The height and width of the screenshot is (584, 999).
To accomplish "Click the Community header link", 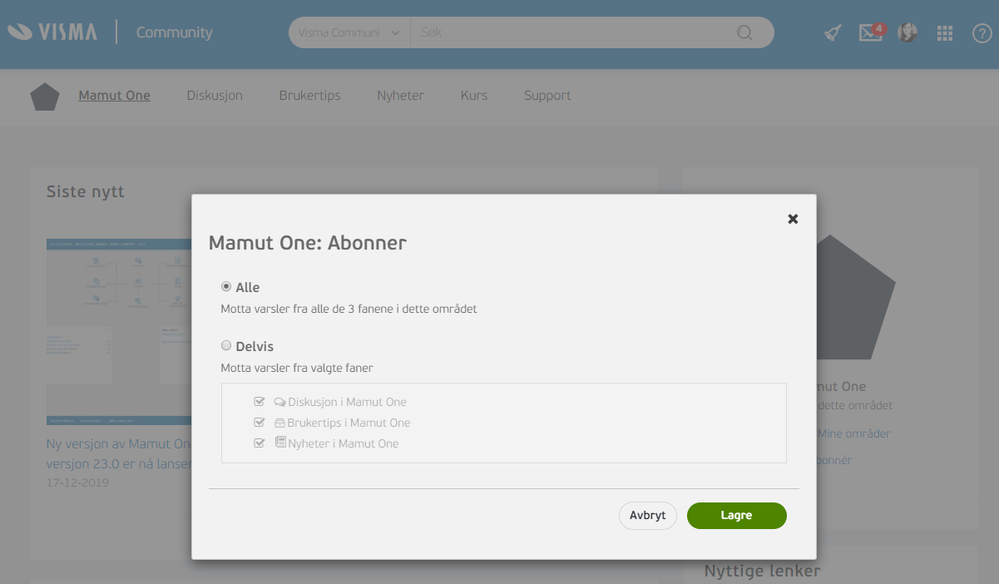I will 174,32.
